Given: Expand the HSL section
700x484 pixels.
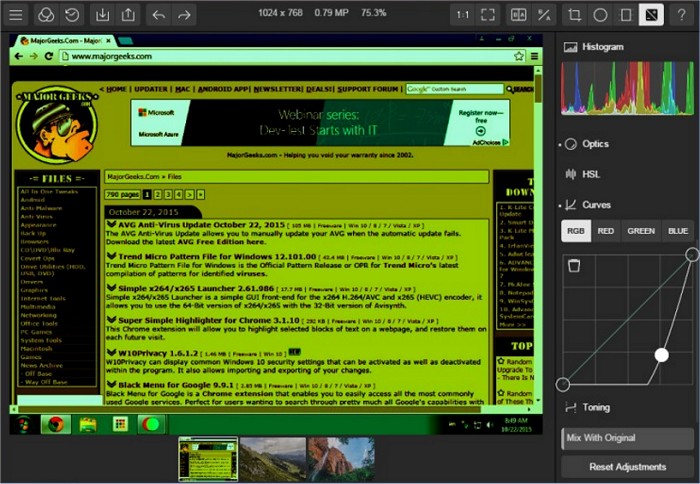Looking at the screenshot, I should 583,174.
